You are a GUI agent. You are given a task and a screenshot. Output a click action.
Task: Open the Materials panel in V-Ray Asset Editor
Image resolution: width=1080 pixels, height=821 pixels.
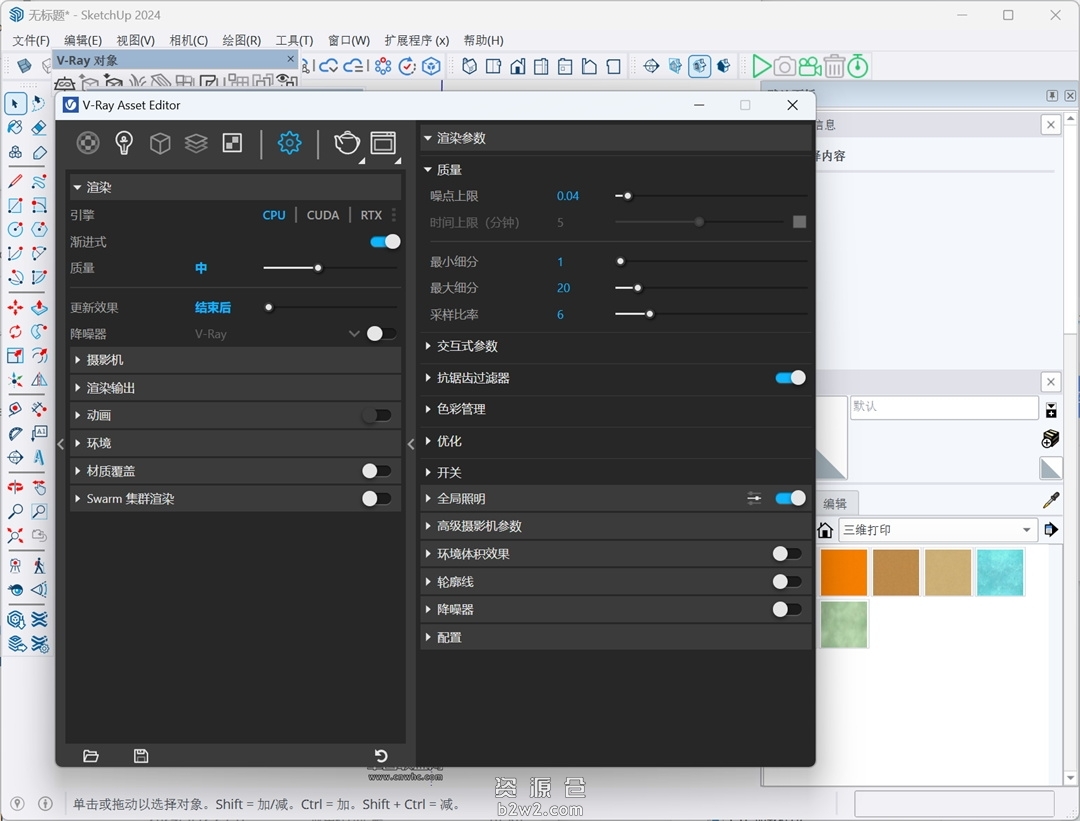point(87,142)
